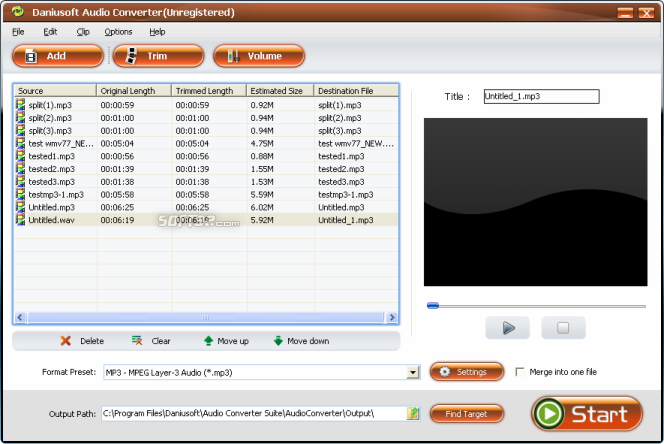Open the Options menu
The width and height of the screenshot is (664, 444).
tap(118, 32)
